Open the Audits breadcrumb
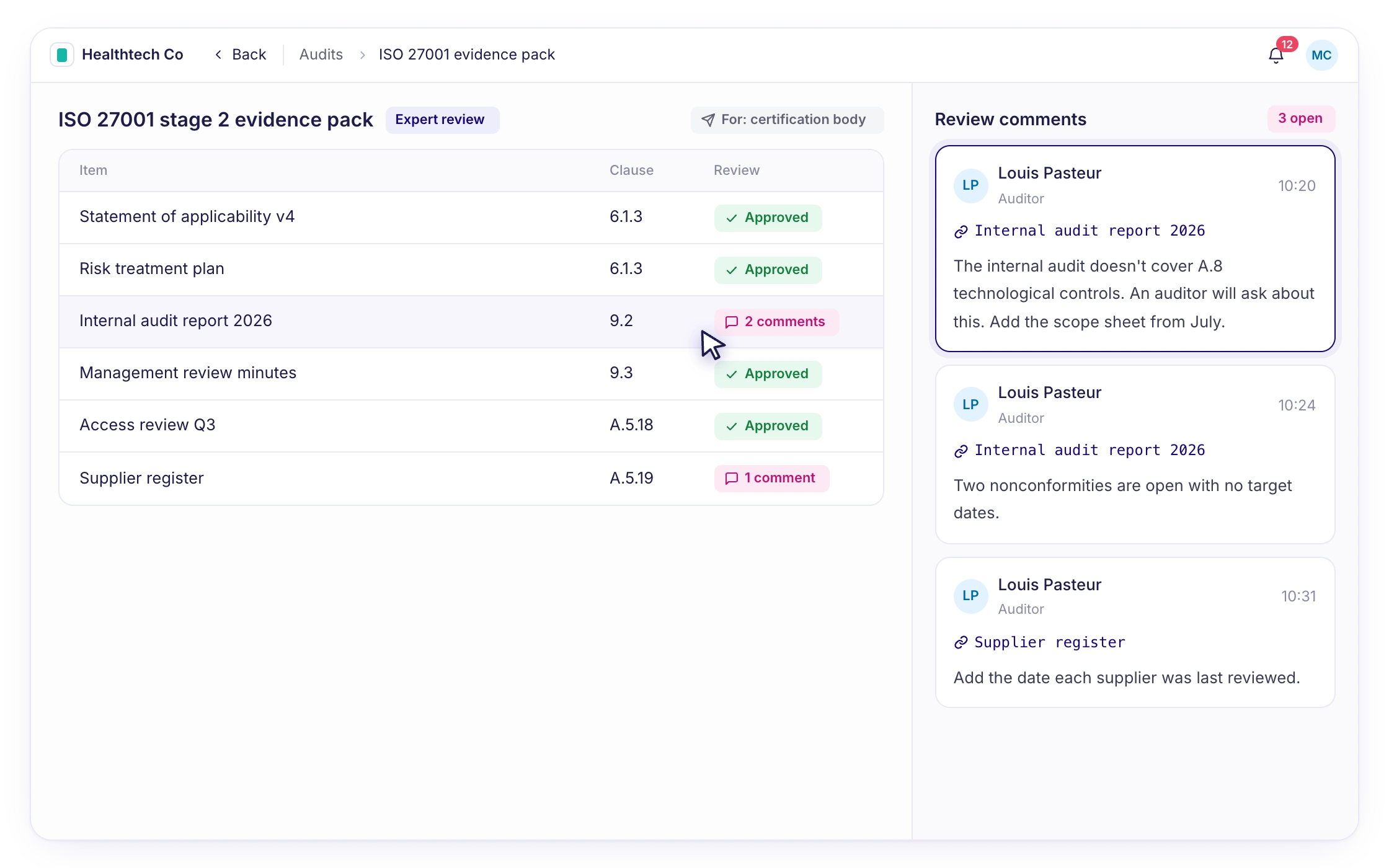The height and width of the screenshot is (868, 1389). click(x=321, y=55)
